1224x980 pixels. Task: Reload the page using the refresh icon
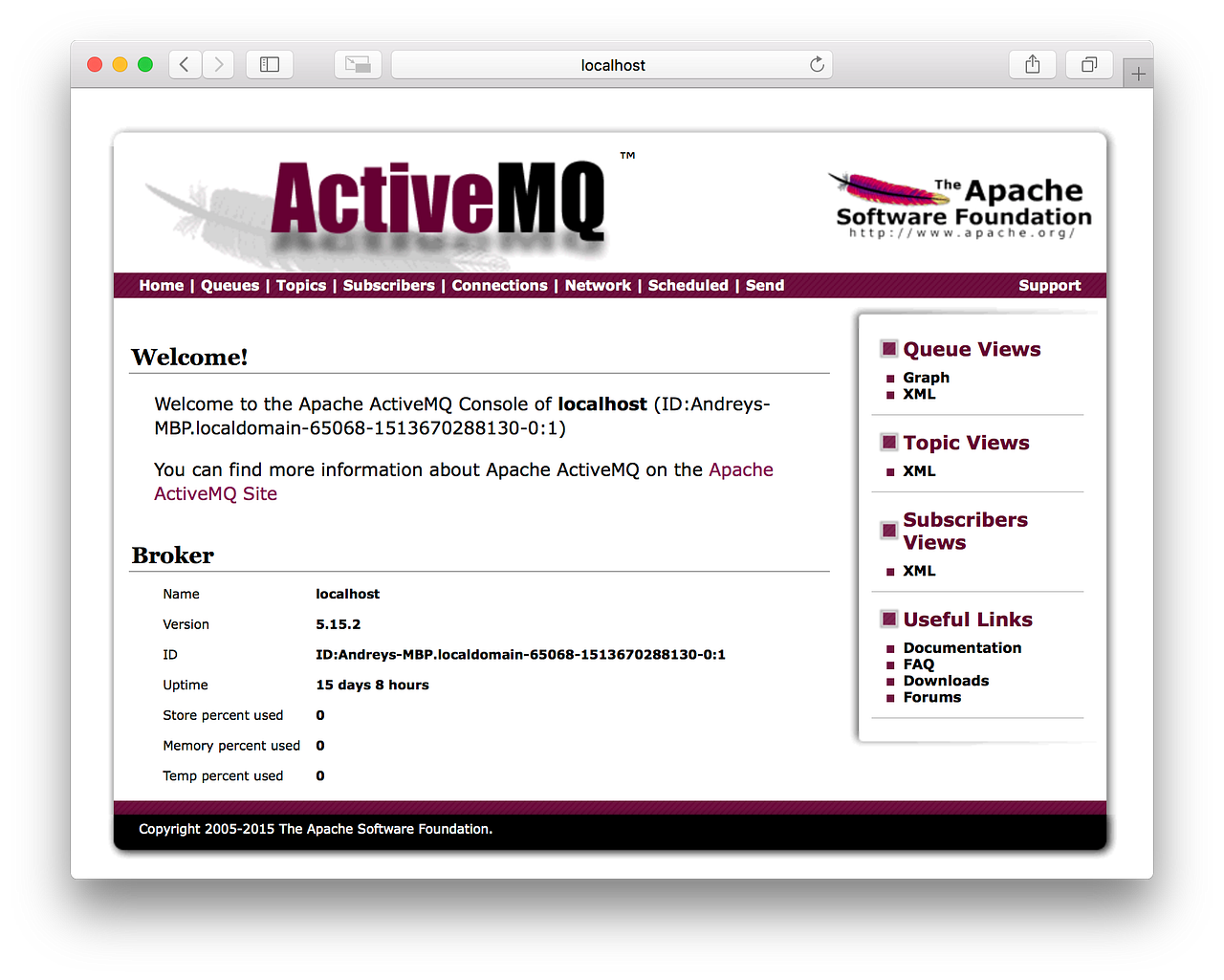pos(816,64)
